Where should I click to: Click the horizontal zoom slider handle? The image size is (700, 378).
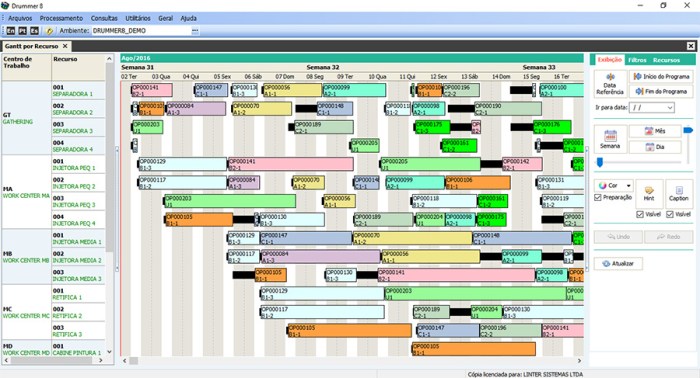pos(600,162)
